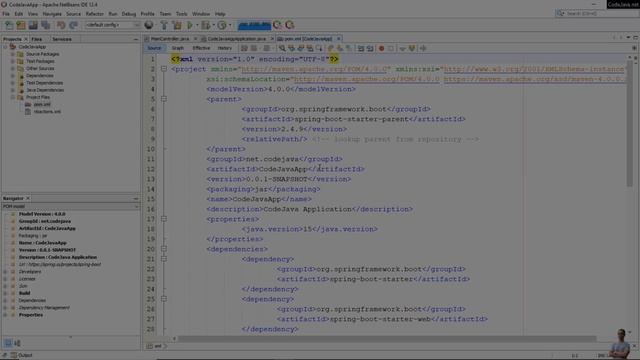Open the POM model dropdown in Navigator
Image resolution: width=640 pixels, height=360 pixels.
click(x=71, y=207)
